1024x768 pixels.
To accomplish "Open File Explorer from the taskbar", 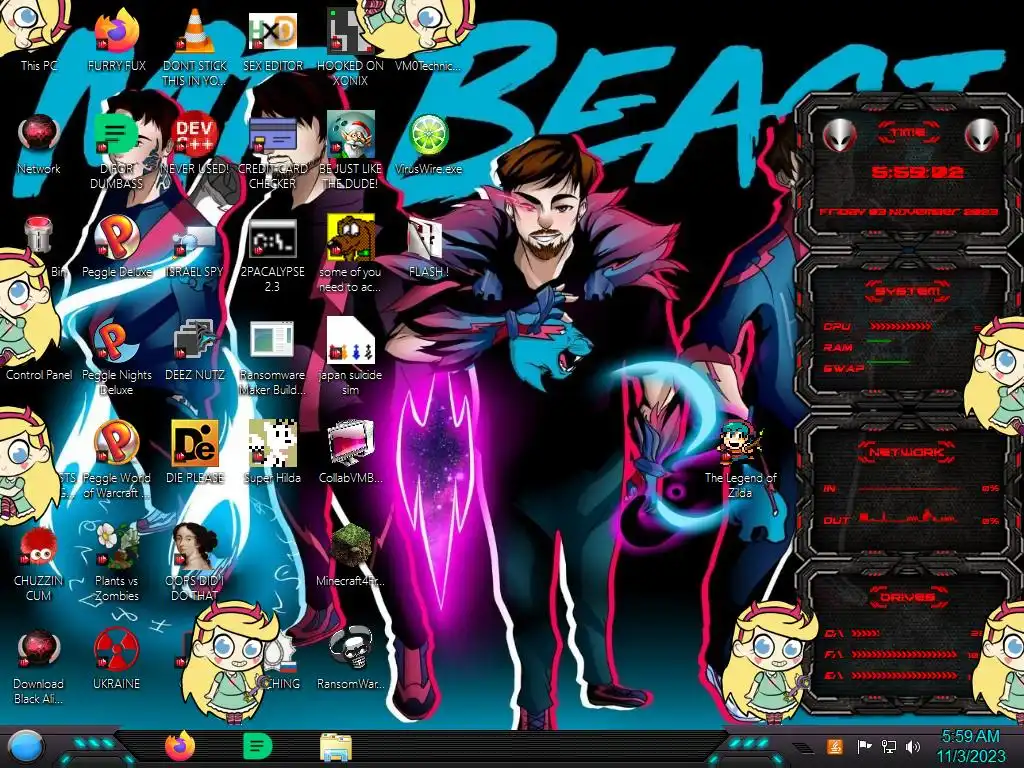I will pyautogui.click(x=336, y=747).
